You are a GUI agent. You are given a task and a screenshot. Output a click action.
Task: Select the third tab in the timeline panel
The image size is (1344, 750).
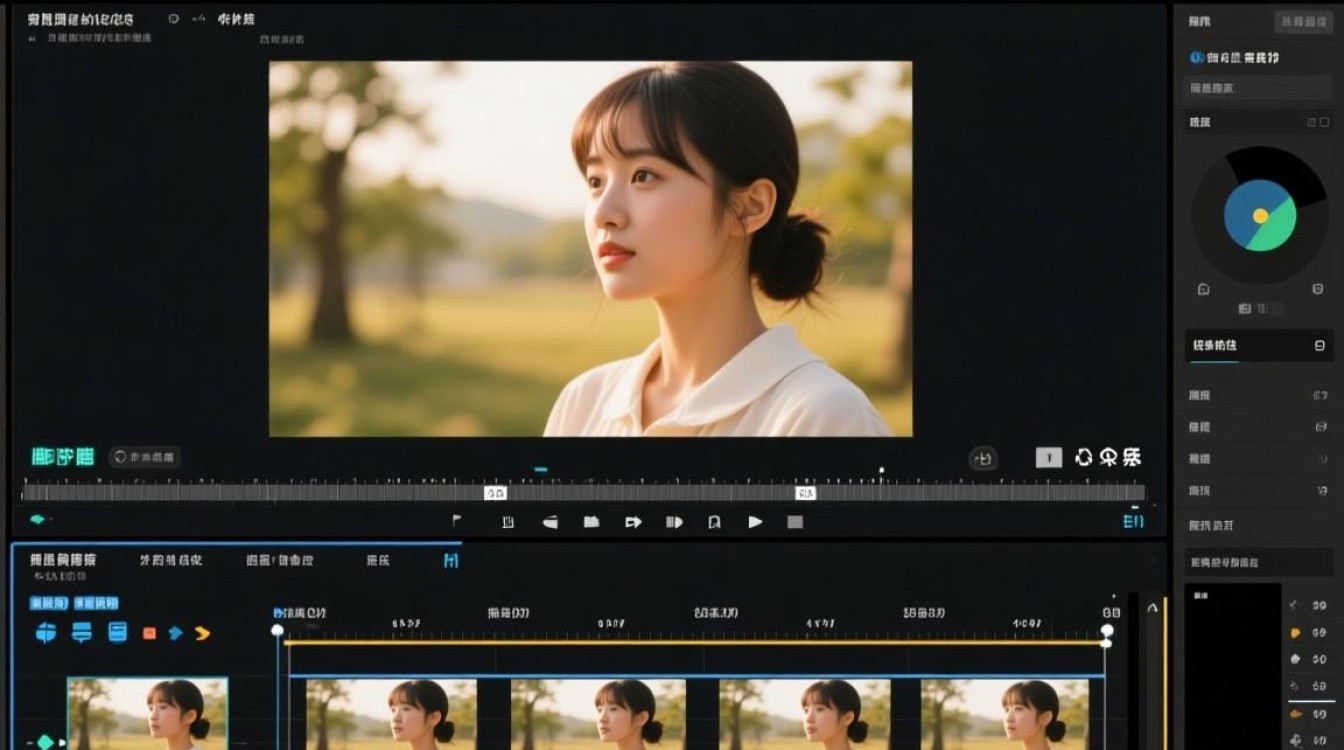[280, 560]
